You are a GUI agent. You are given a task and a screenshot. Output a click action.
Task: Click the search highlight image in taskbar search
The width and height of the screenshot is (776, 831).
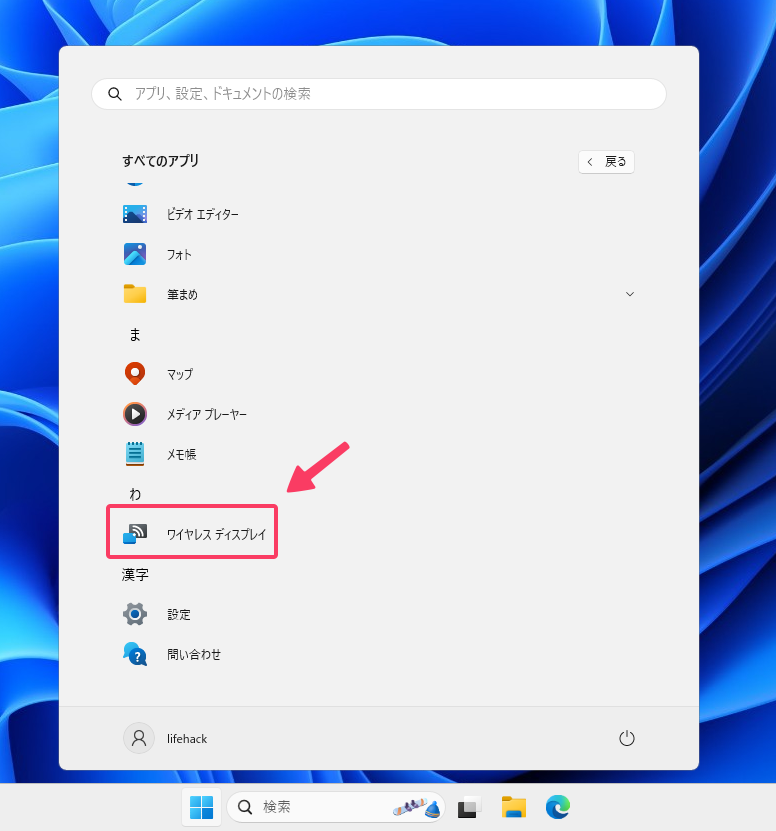(417, 808)
